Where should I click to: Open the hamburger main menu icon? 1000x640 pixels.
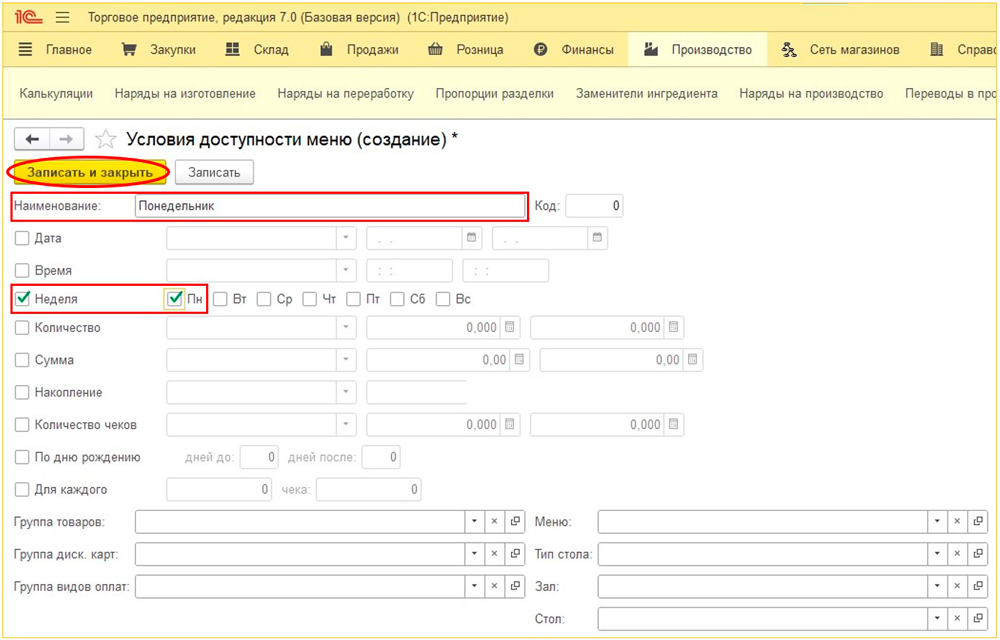[x=62, y=18]
